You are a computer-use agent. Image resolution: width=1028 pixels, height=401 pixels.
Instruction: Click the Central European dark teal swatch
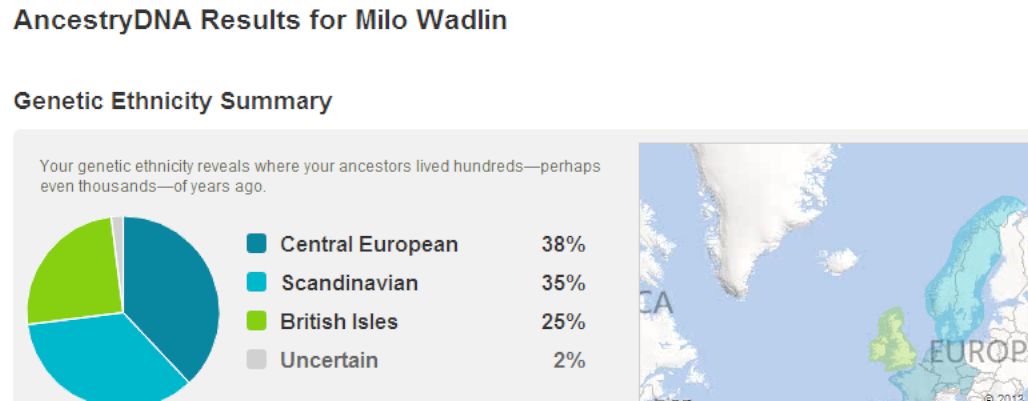coord(256,244)
